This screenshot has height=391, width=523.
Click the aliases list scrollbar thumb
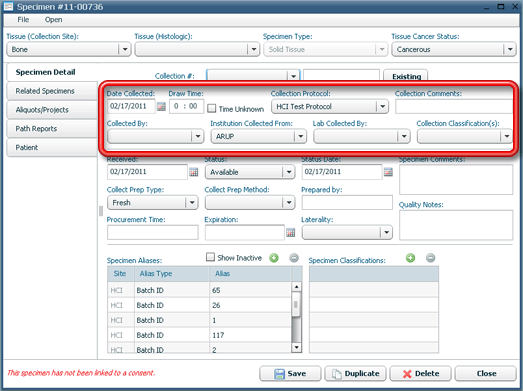[296, 305]
